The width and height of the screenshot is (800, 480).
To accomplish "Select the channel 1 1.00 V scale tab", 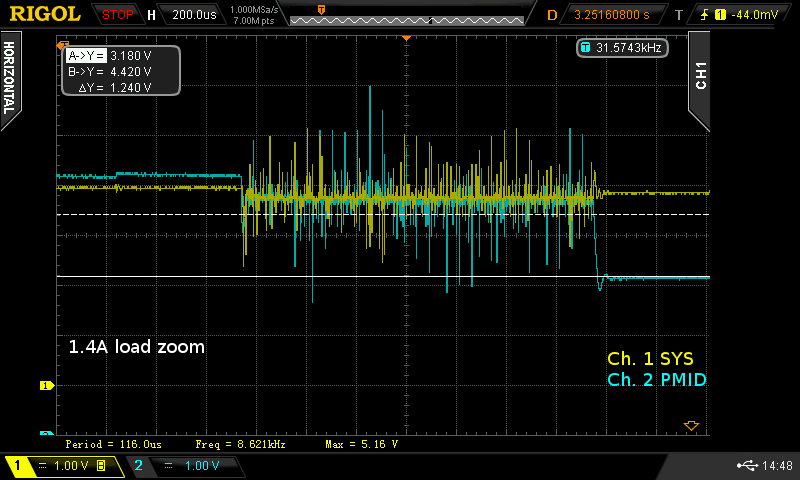I will (x=64, y=465).
